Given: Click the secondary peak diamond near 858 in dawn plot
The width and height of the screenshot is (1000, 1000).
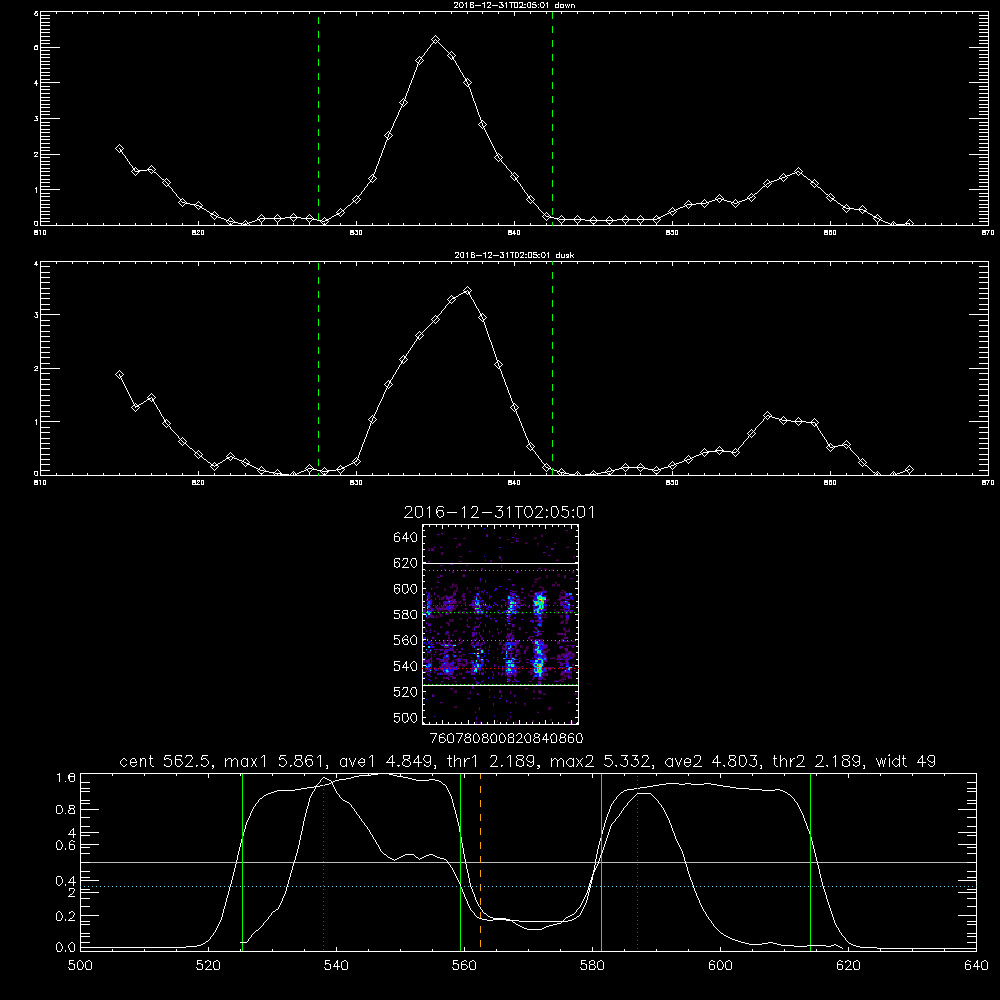Looking at the screenshot, I should click(x=798, y=172).
